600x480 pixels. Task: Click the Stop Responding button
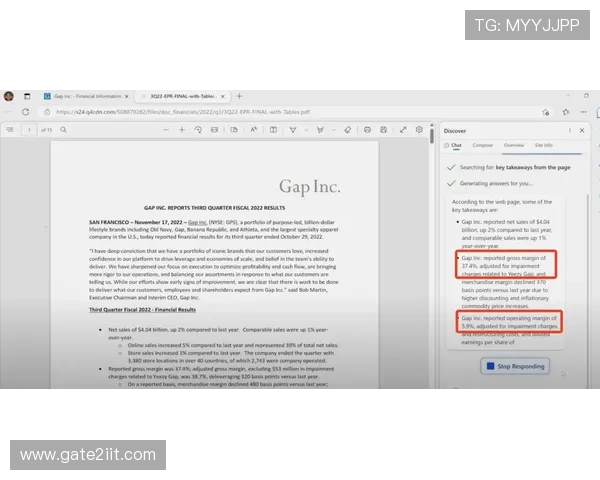(515, 366)
